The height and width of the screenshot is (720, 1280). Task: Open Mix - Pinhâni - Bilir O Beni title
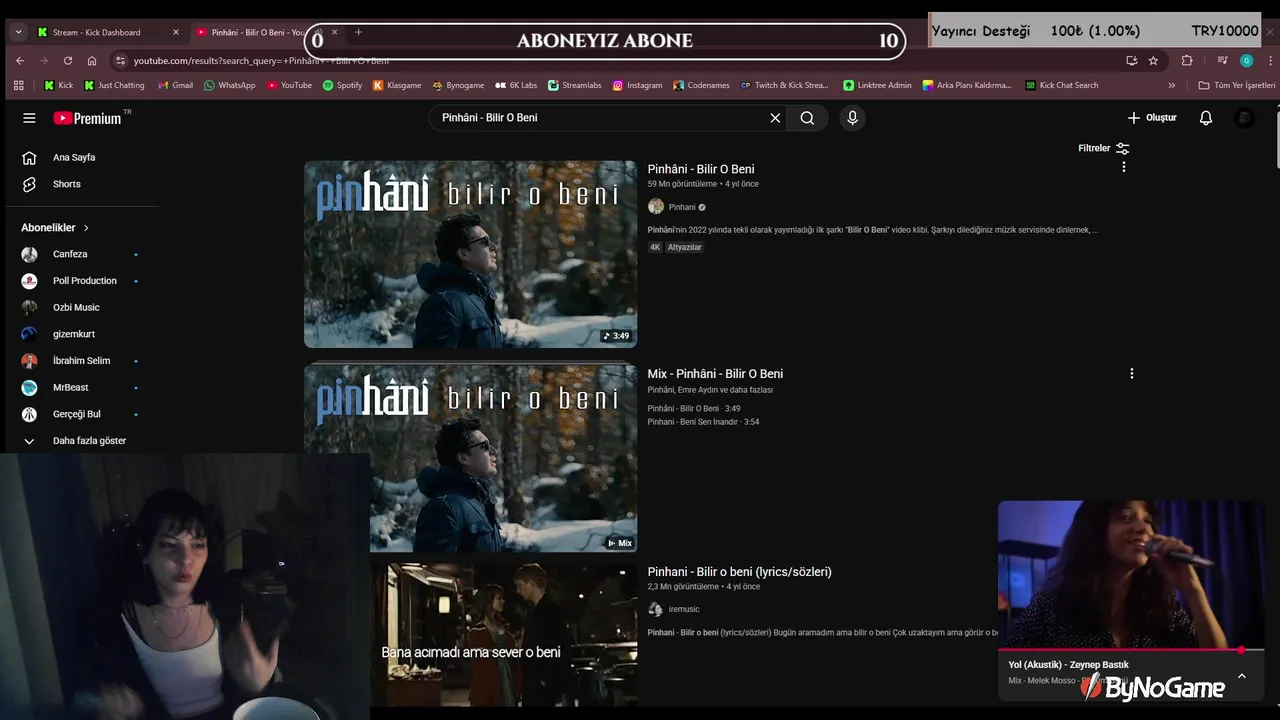point(715,374)
